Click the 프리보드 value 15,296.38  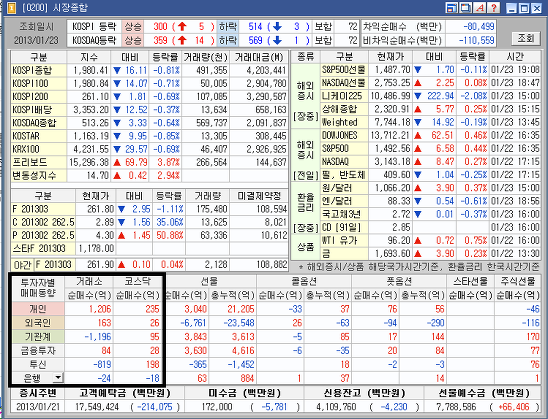tap(89, 162)
